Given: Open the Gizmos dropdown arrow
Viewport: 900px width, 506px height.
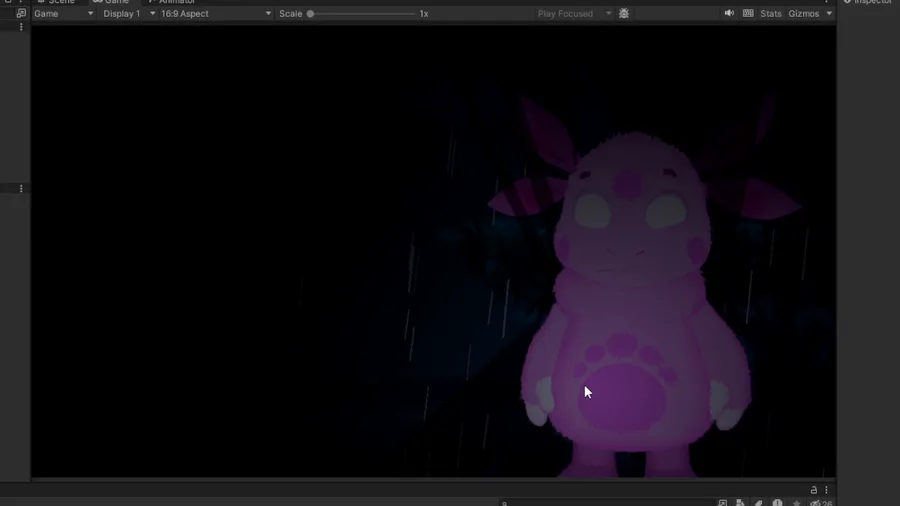Looking at the screenshot, I should pyautogui.click(x=829, y=14).
